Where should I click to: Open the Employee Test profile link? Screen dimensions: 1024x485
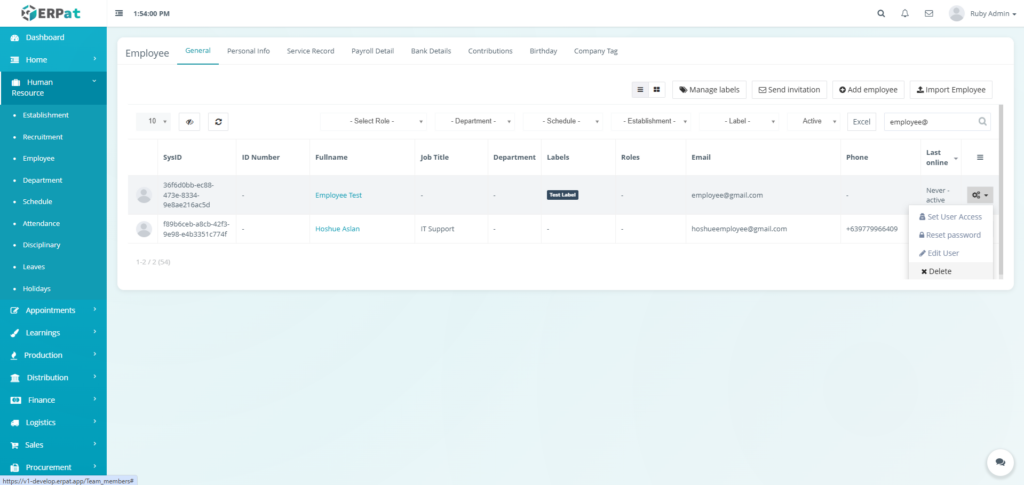[x=338, y=195]
